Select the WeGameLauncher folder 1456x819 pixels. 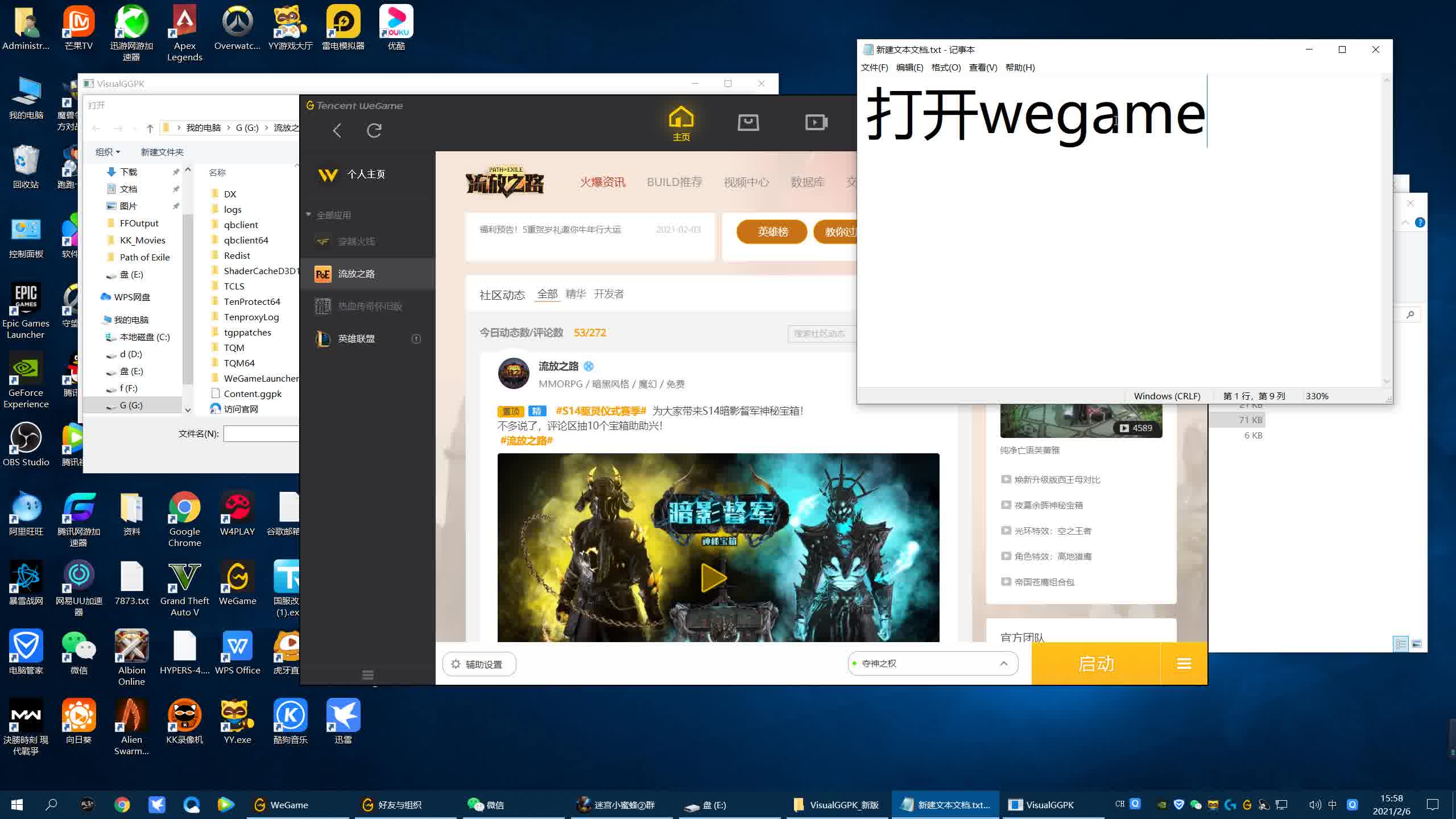255,378
